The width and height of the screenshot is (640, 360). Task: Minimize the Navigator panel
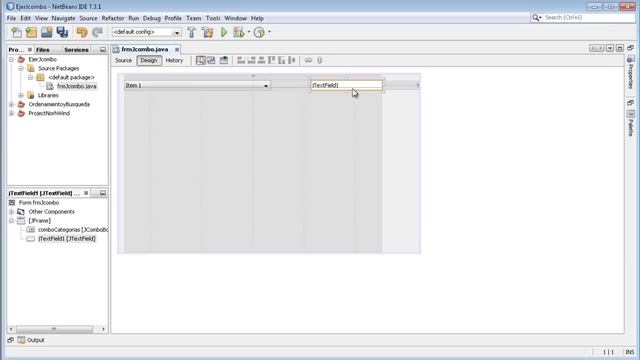tap(102, 193)
